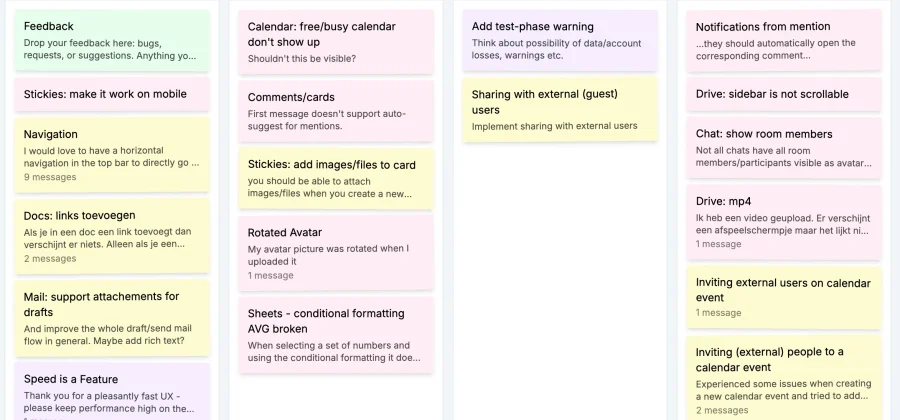Open Sheets conditional formatting AVG broken card
Screen dimensions: 900x420
point(336,335)
